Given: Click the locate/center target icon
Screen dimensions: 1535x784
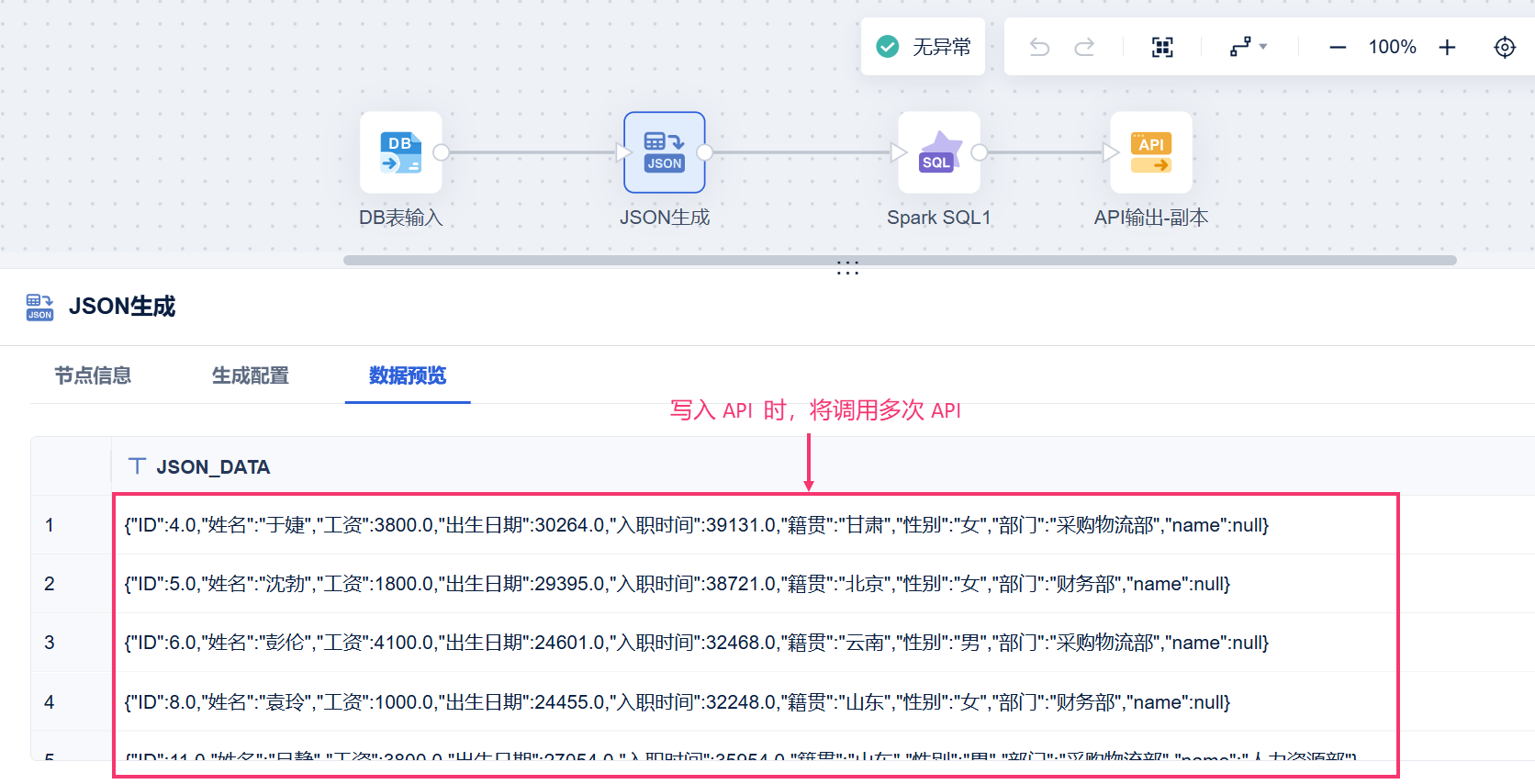Looking at the screenshot, I should point(1505,47).
